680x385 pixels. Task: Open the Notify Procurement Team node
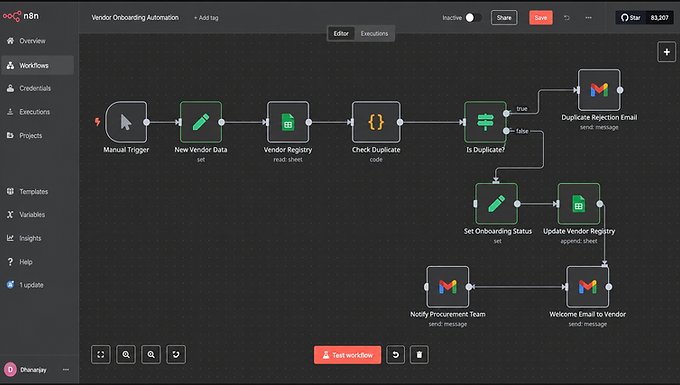[448, 287]
